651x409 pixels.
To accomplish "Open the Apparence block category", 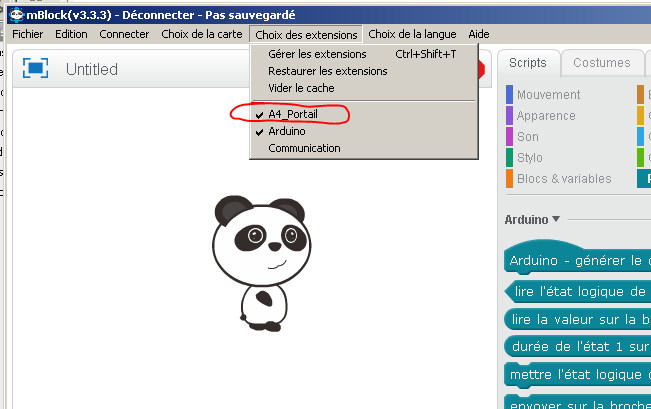I will click(545, 116).
